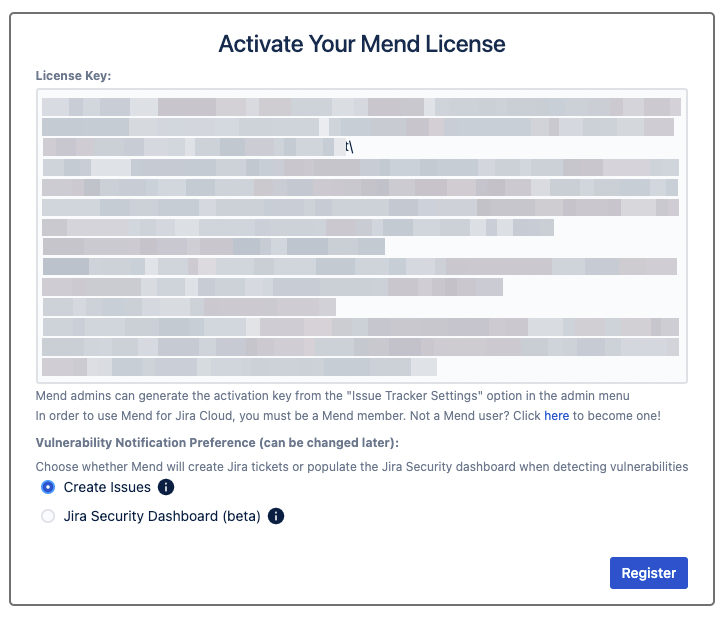Click the "In order to use Mend" sentence
This screenshot has width=728, height=620.
click(200, 415)
